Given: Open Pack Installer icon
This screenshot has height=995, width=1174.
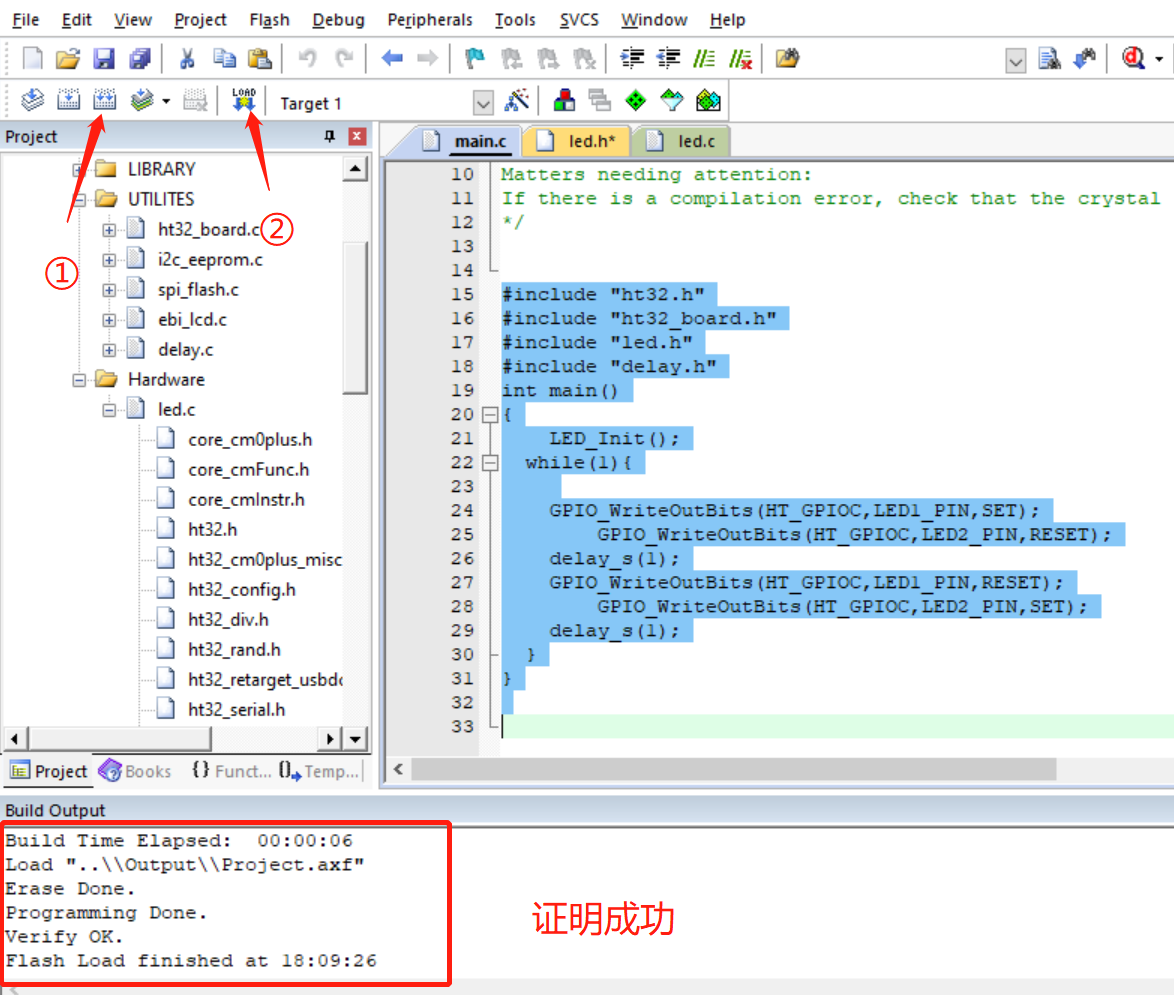Looking at the screenshot, I should tap(708, 100).
